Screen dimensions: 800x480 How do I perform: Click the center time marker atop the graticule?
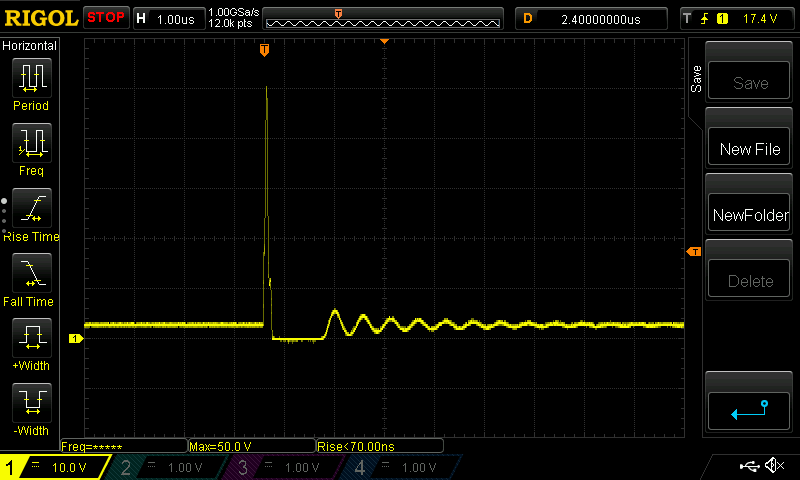tap(384, 41)
